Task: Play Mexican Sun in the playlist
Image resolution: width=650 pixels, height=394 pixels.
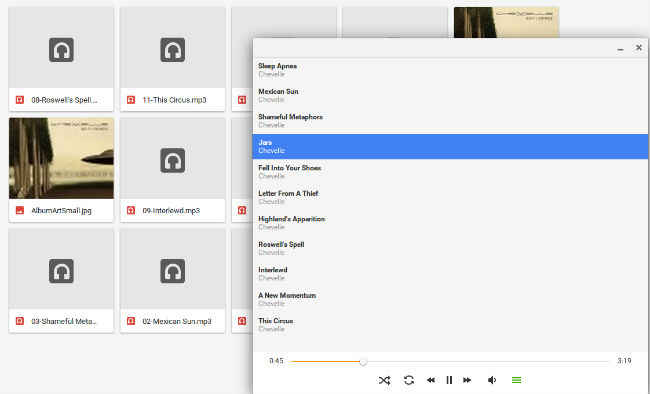Action: coord(450,95)
